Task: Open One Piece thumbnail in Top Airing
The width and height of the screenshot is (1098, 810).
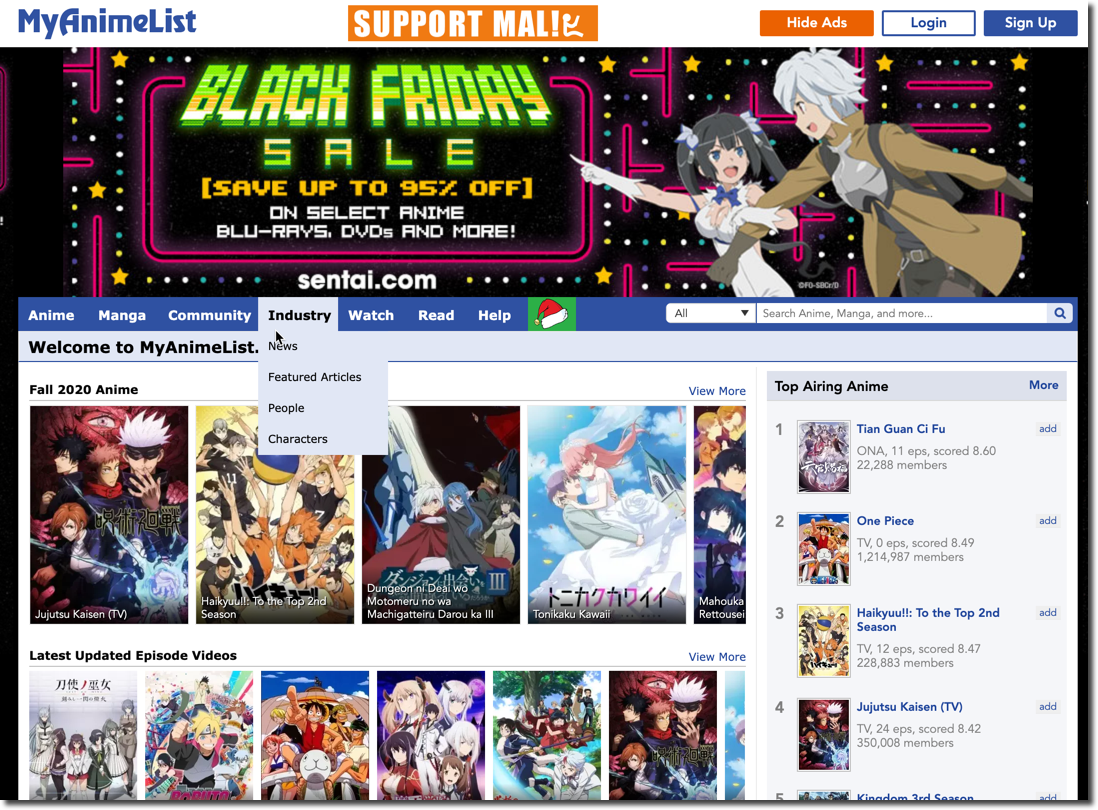Action: click(824, 549)
